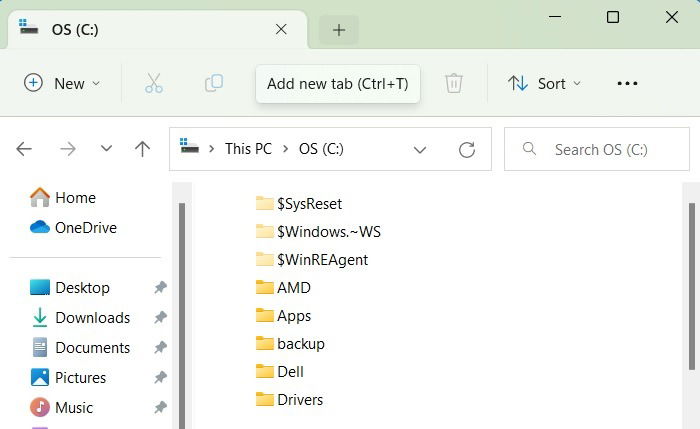700x429 pixels.
Task: Select the Dell folder
Action: (279, 372)
